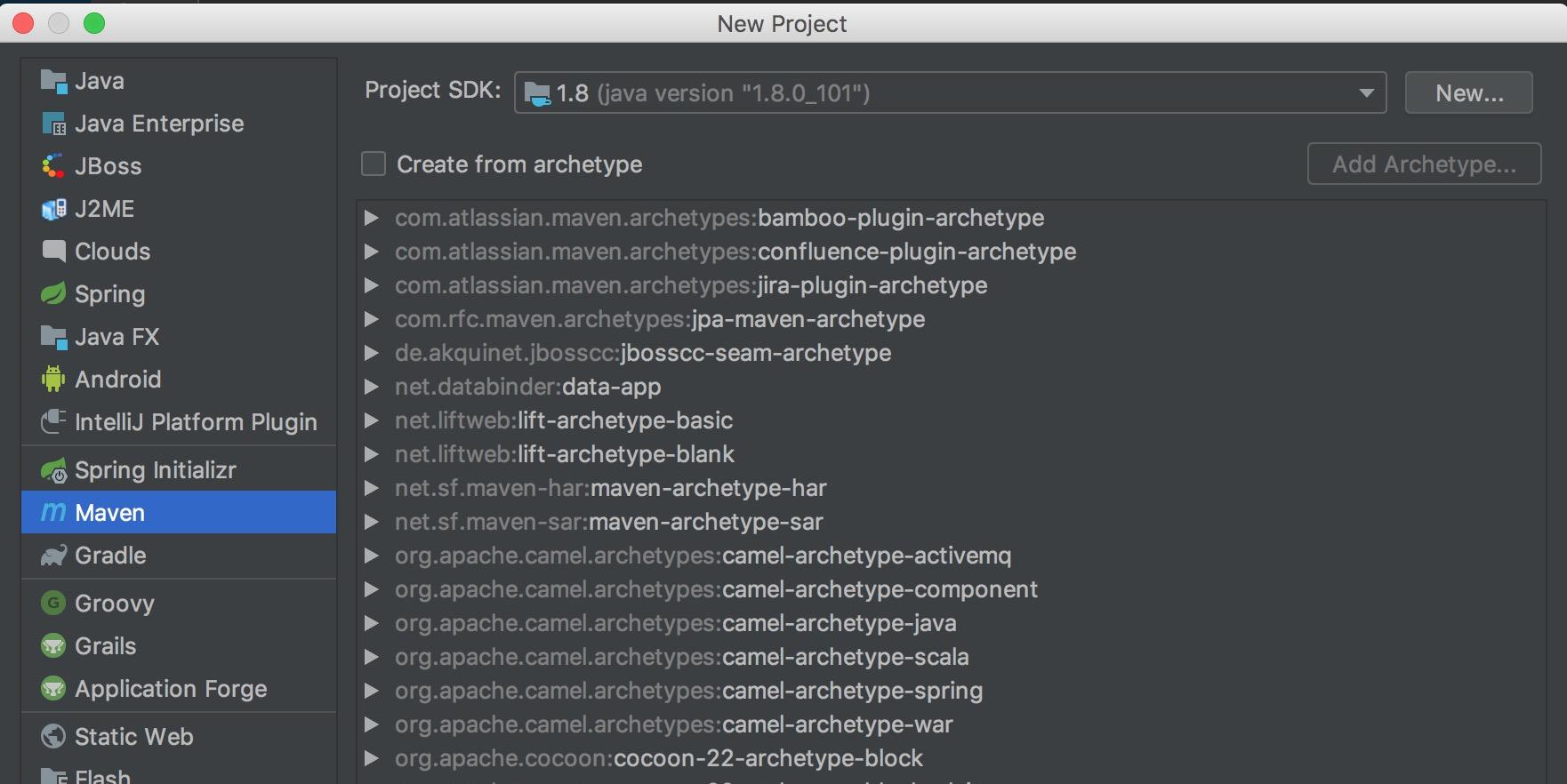Expand camel-archetype-scala node
The image size is (1567, 784).
click(372, 657)
